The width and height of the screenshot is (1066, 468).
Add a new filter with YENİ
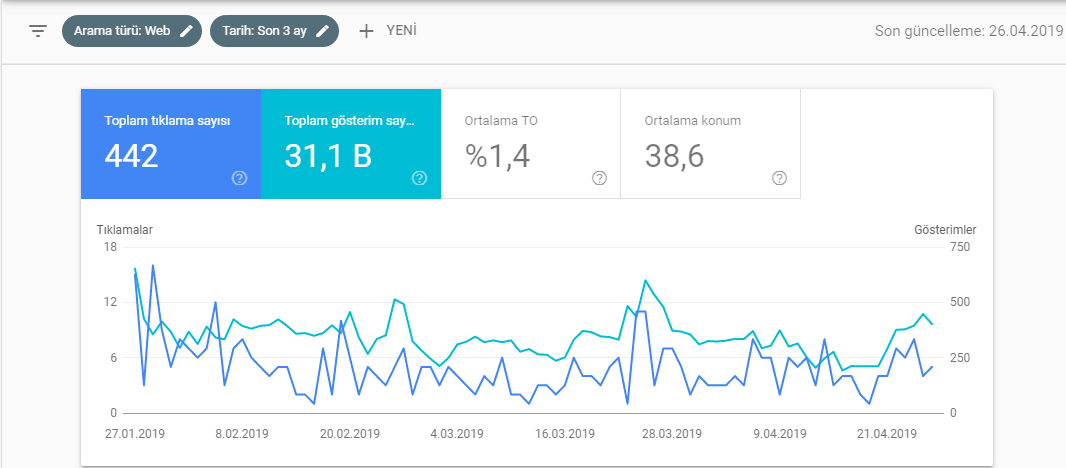[388, 31]
